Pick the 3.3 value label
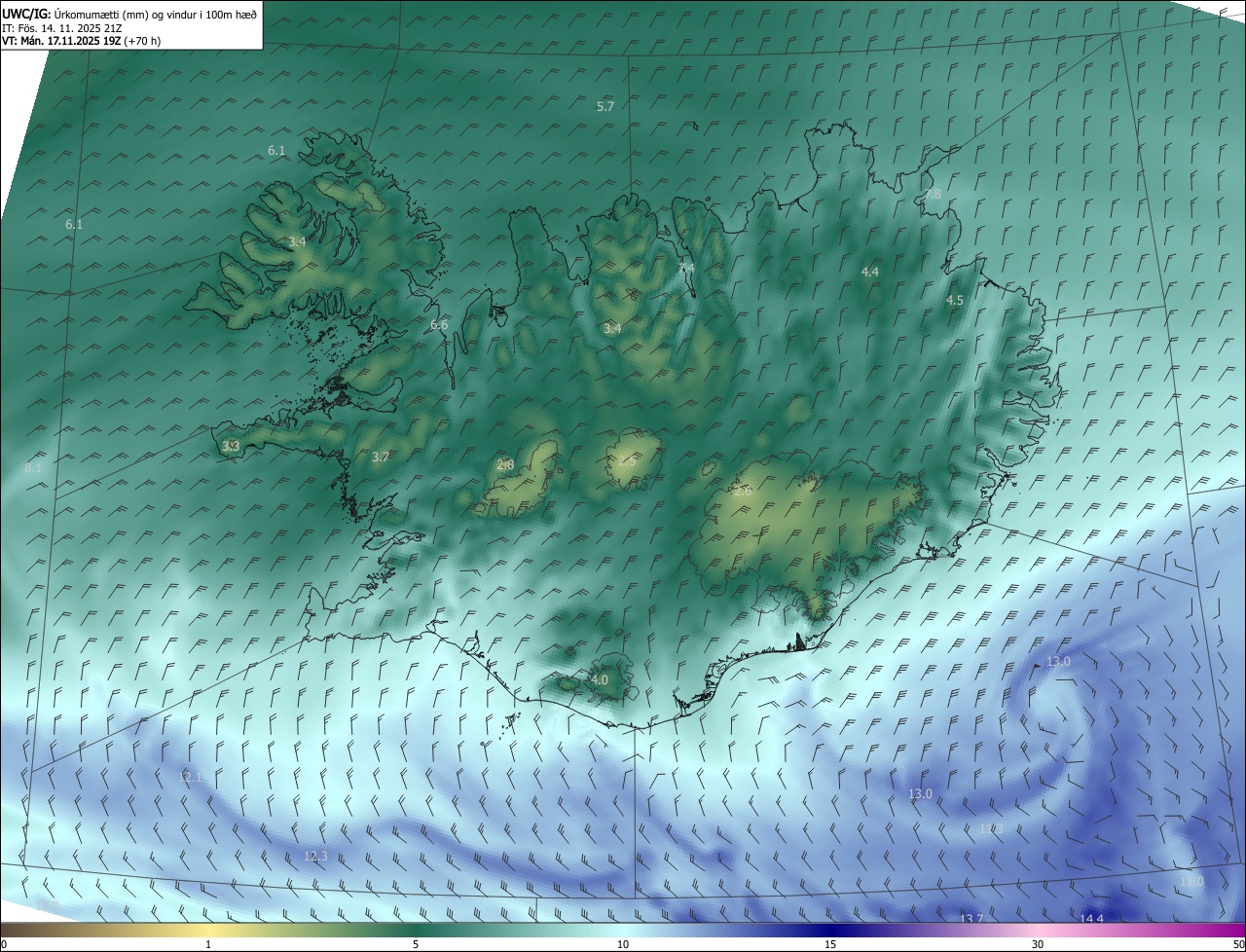This screenshot has height=952, width=1246. tap(231, 446)
